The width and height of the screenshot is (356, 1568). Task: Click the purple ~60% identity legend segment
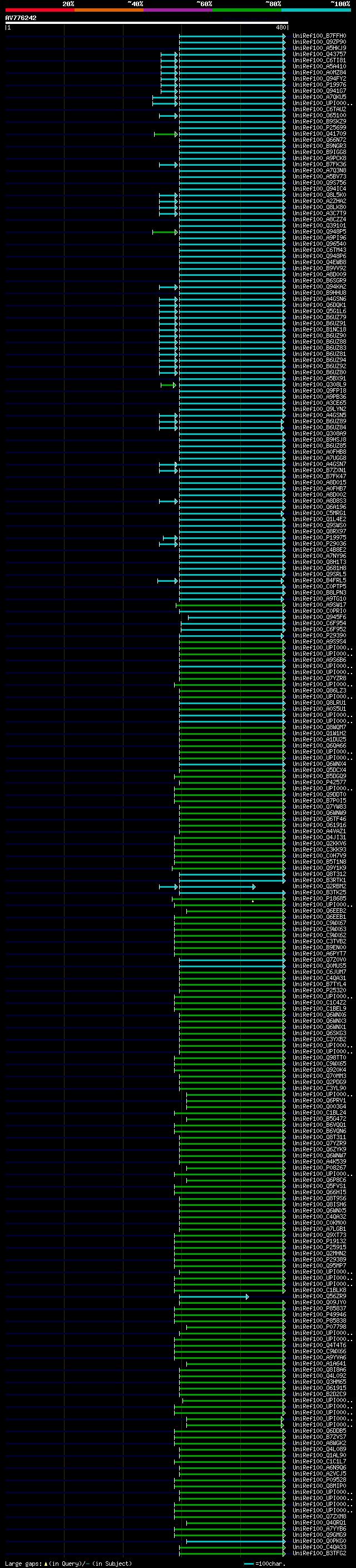[x=177, y=11]
